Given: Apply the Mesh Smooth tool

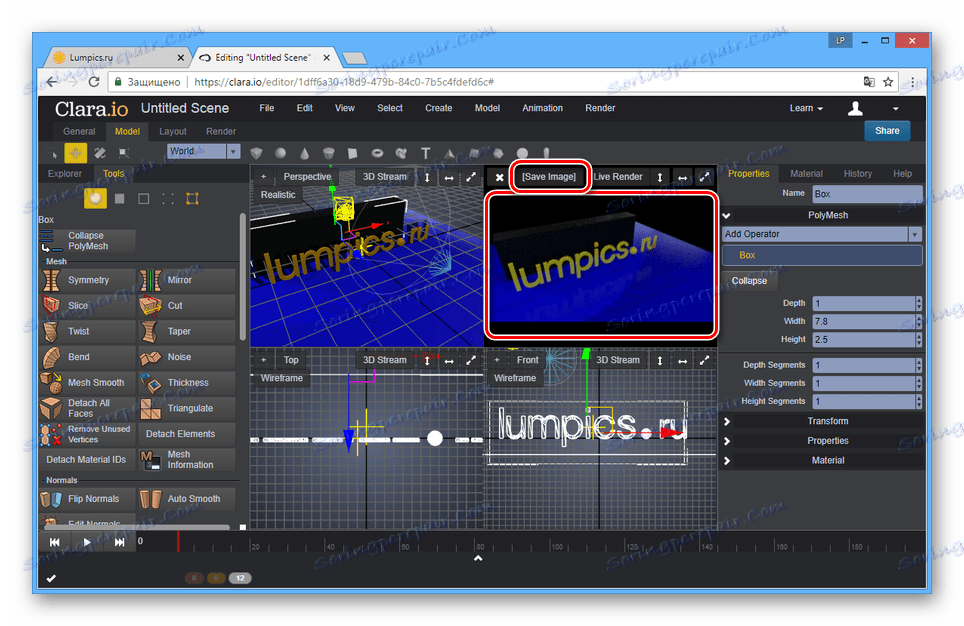Looking at the screenshot, I should click(87, 382).
